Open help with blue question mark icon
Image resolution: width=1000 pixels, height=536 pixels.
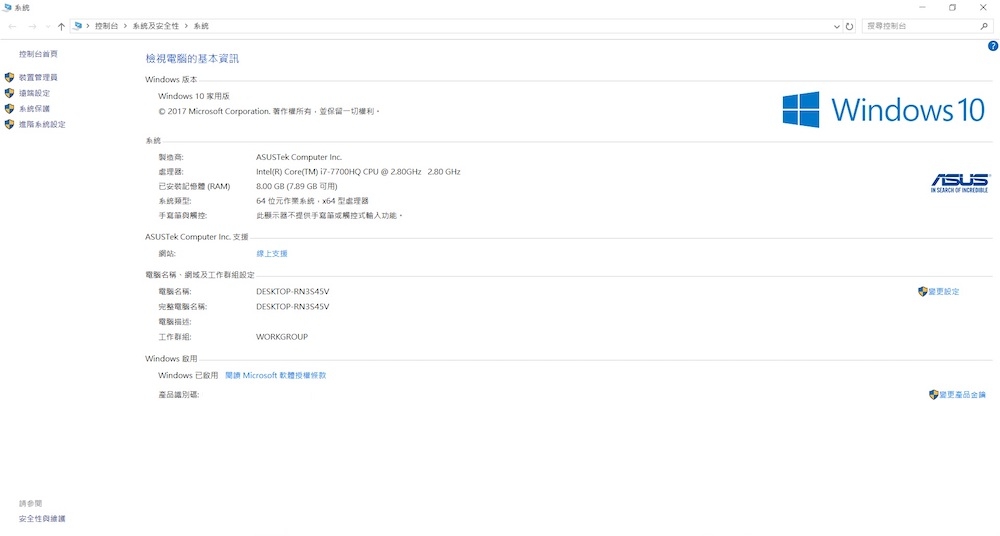click(993, 46)
